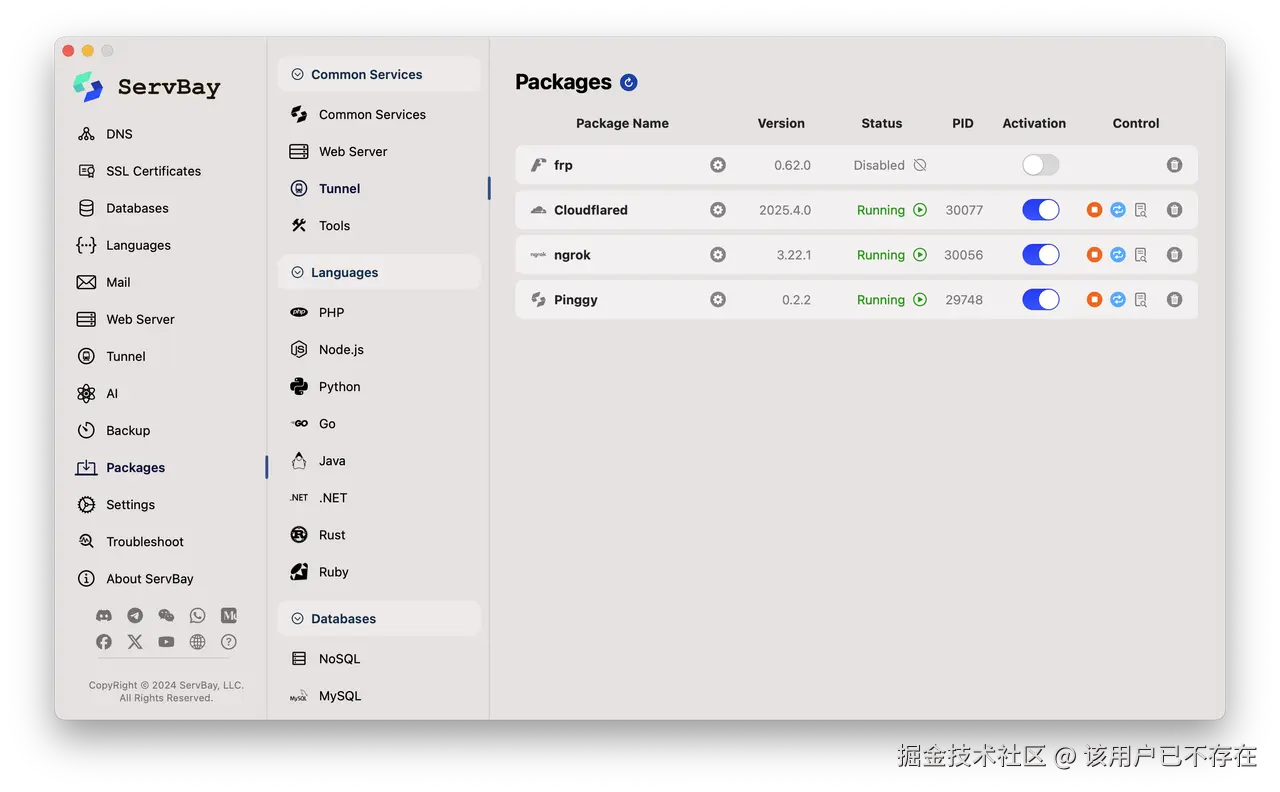The image size is (1280, 792).
Task: Open Tunnel in the left sidebar
Action: (x=112, y=356)
